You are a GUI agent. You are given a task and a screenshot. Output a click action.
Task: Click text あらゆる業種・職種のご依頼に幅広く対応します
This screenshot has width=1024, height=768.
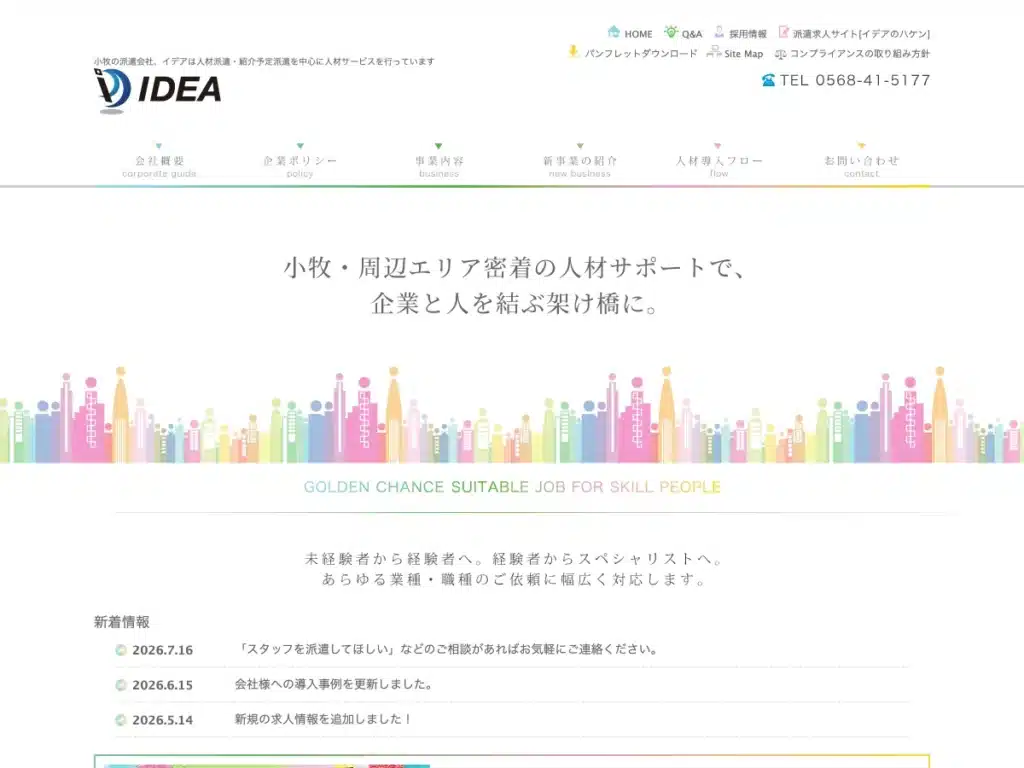pyautogui.click(x=514, y=579)
